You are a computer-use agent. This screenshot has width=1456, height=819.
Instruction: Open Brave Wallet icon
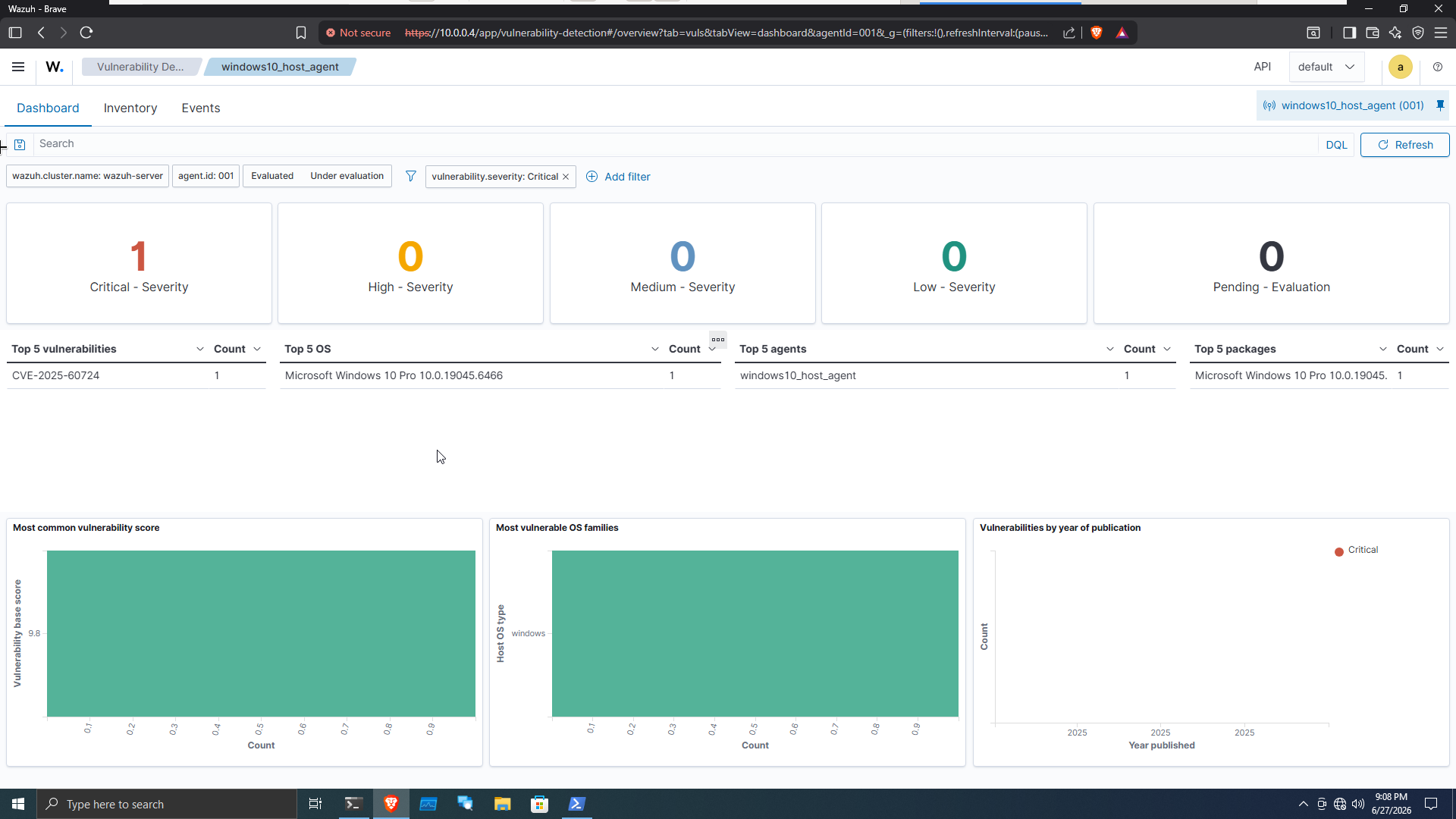click(x=1373, y=33)
